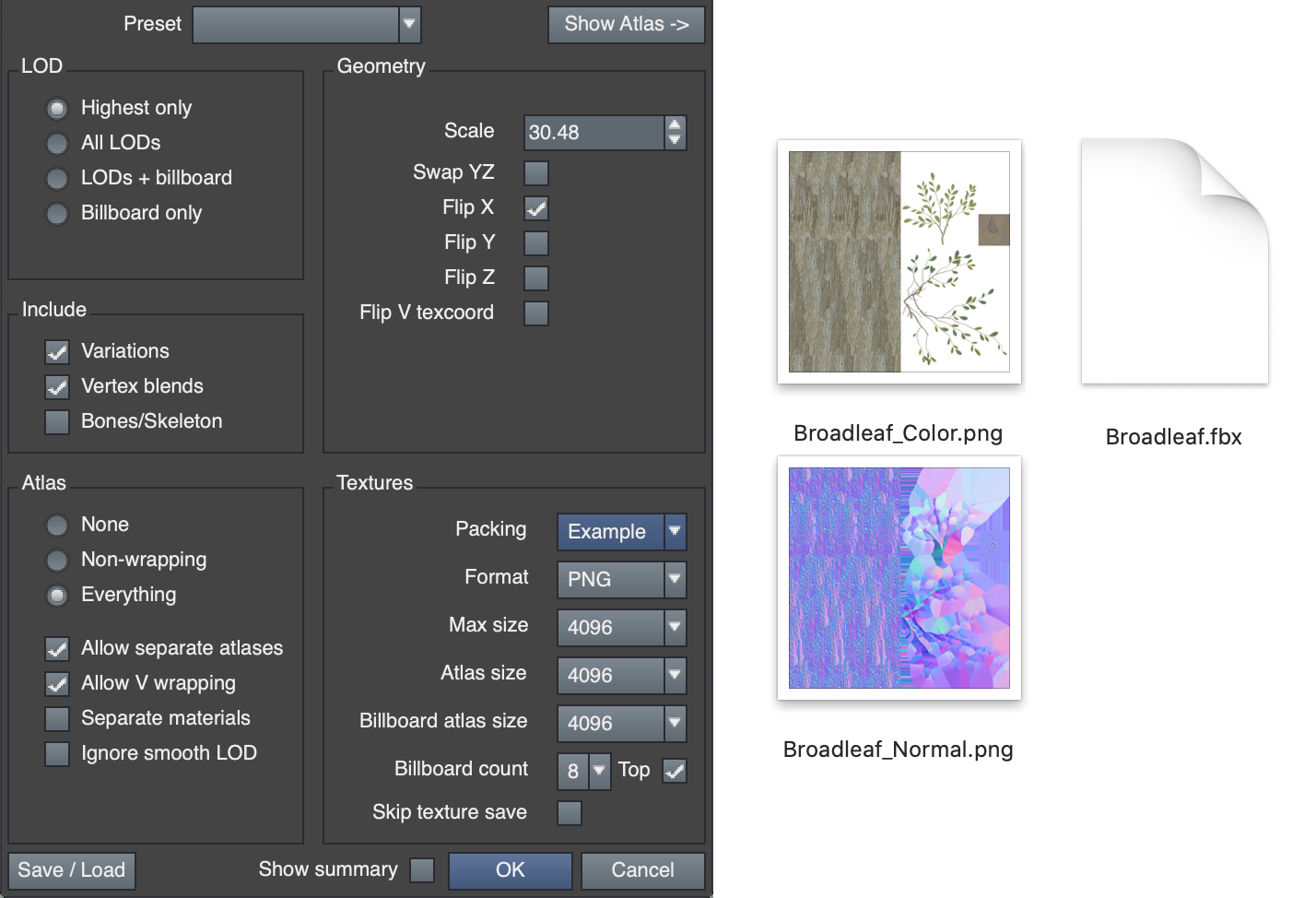
Task: Click the Cancel button
Action: (643, 871)
